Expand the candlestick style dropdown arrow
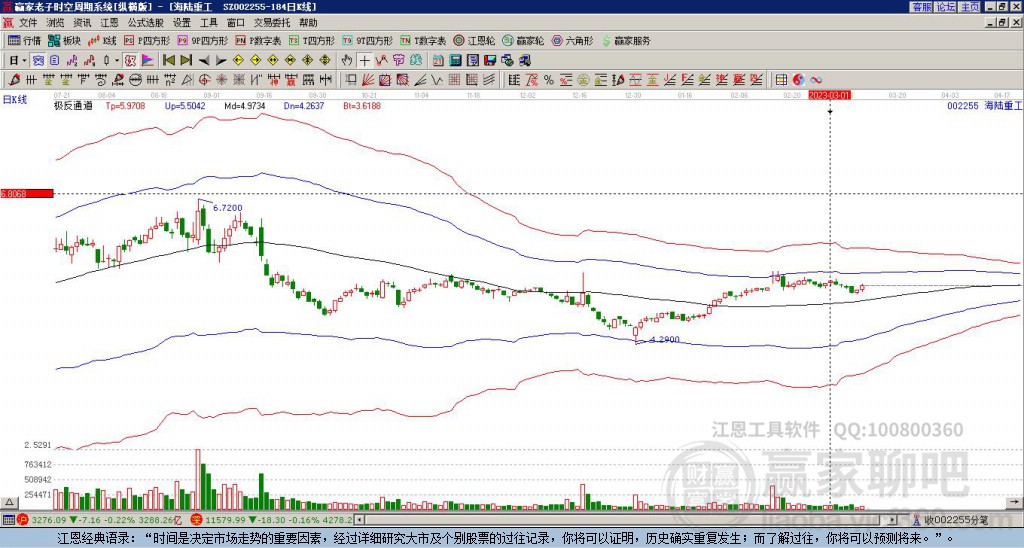This screenshot has width=1024, height=548. [x=117, y=61]
